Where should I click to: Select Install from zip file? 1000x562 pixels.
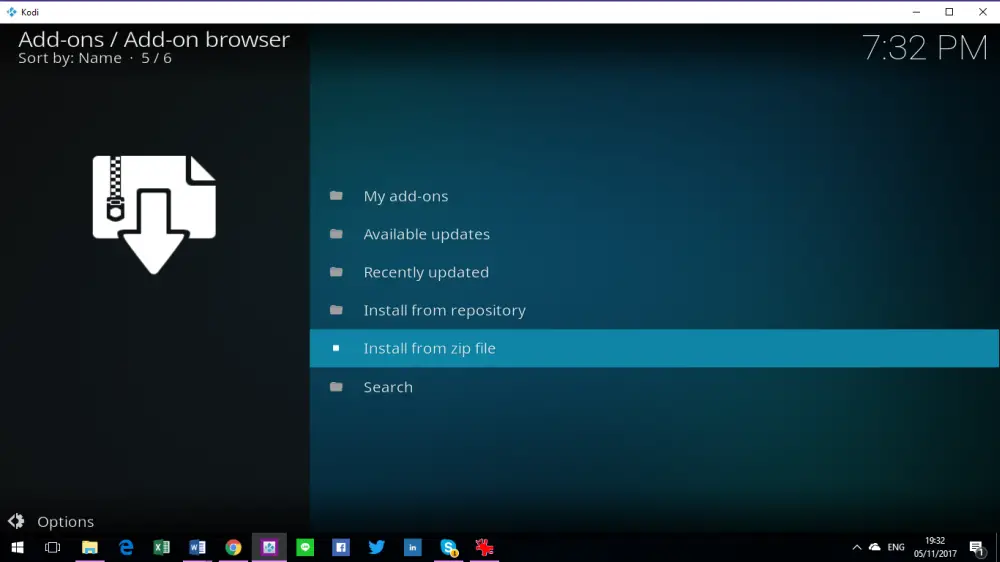pyautogui.click(x=654, y=348)
